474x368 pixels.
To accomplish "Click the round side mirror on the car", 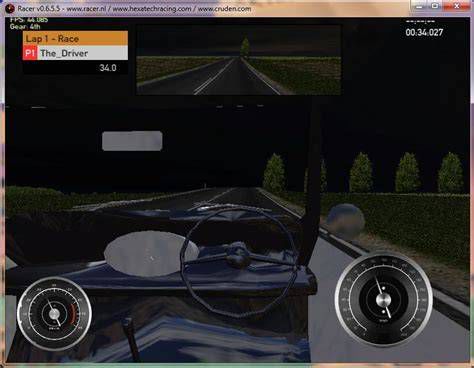I will point(346,221).
